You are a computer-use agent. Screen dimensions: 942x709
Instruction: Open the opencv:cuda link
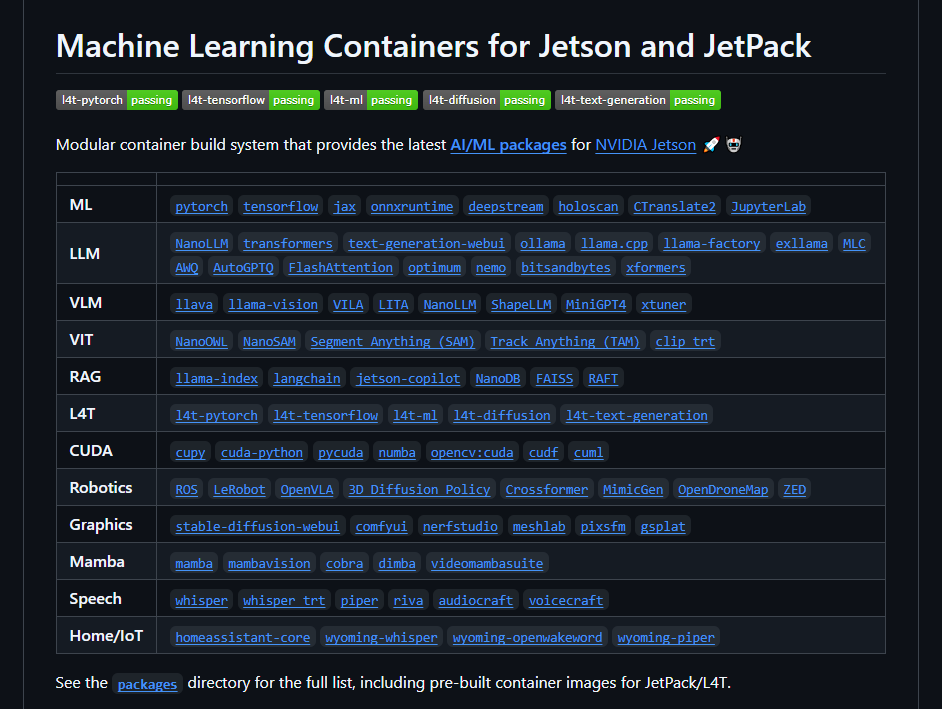pyautogui.click(x=472, y=453)
